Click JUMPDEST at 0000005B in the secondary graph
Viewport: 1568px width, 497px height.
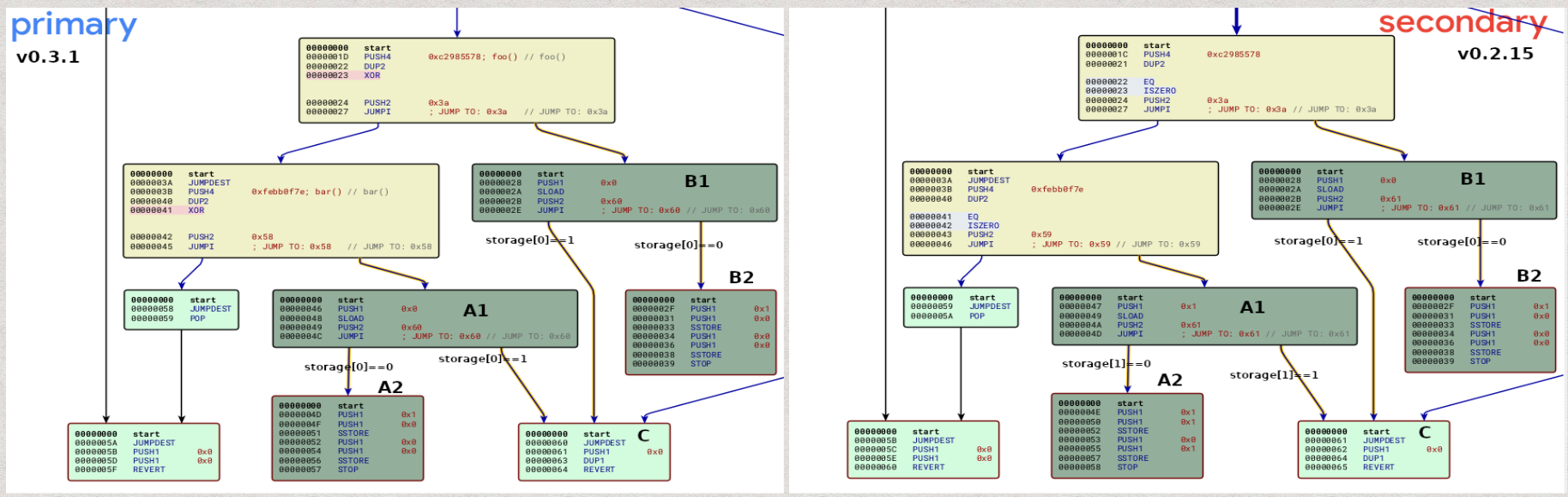[904, 440]
